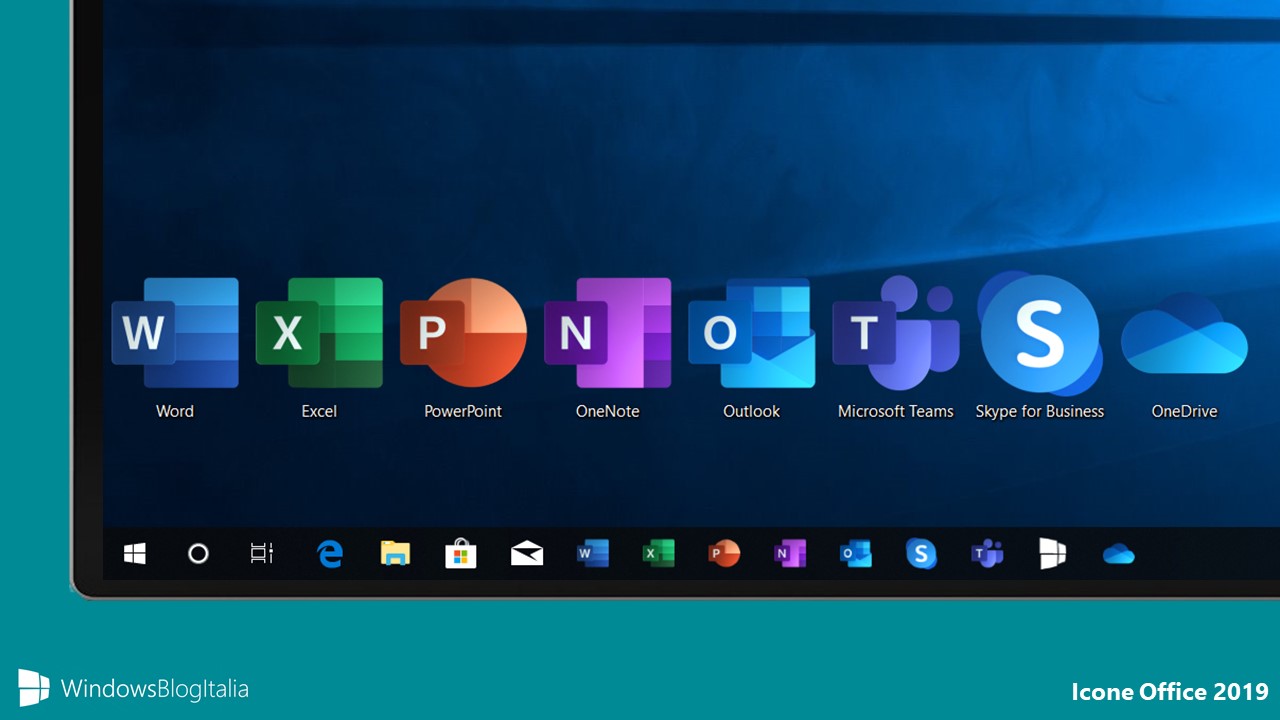
Task: Click the "OneNote" label text
Action: click(607, 411)
